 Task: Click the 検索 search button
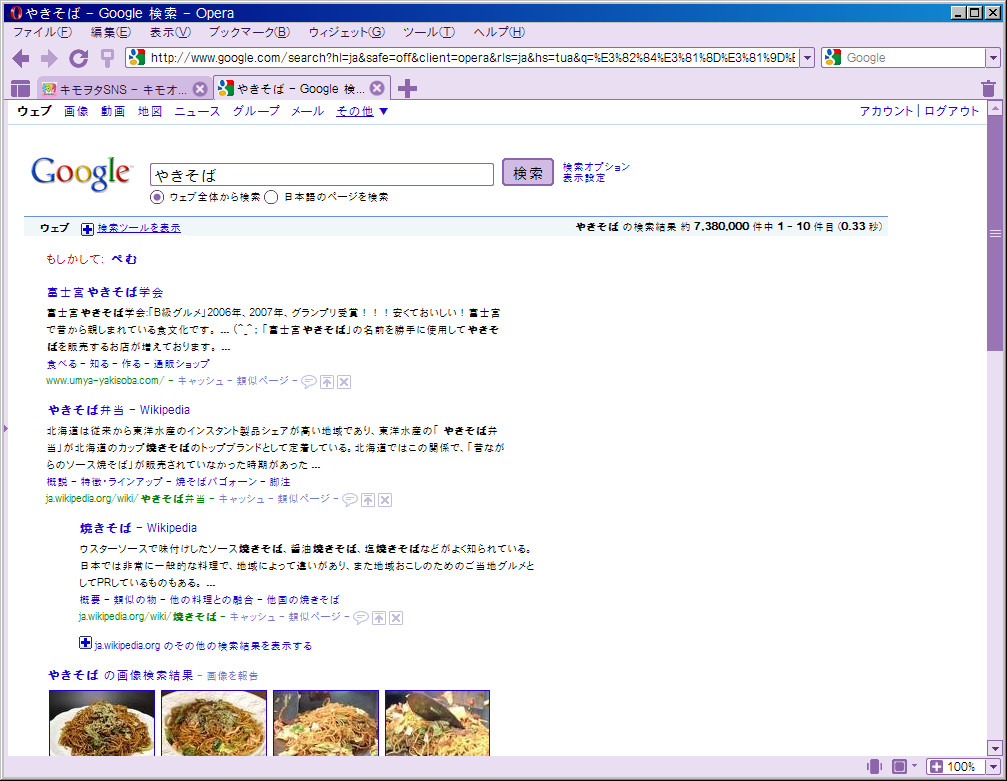(527, 172)
